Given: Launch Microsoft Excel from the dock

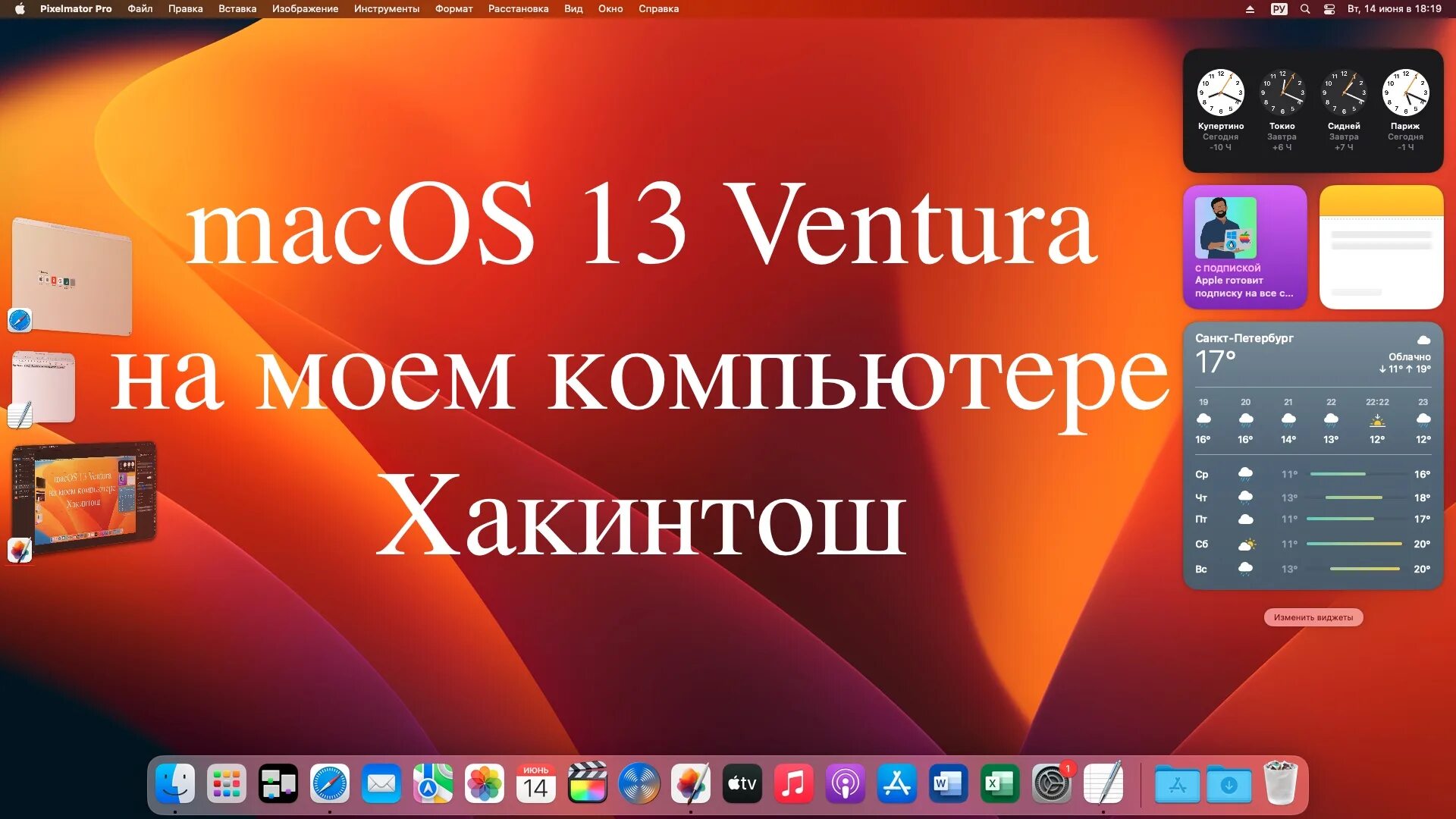Looking at the screenshot, I should click(1000, 783).
